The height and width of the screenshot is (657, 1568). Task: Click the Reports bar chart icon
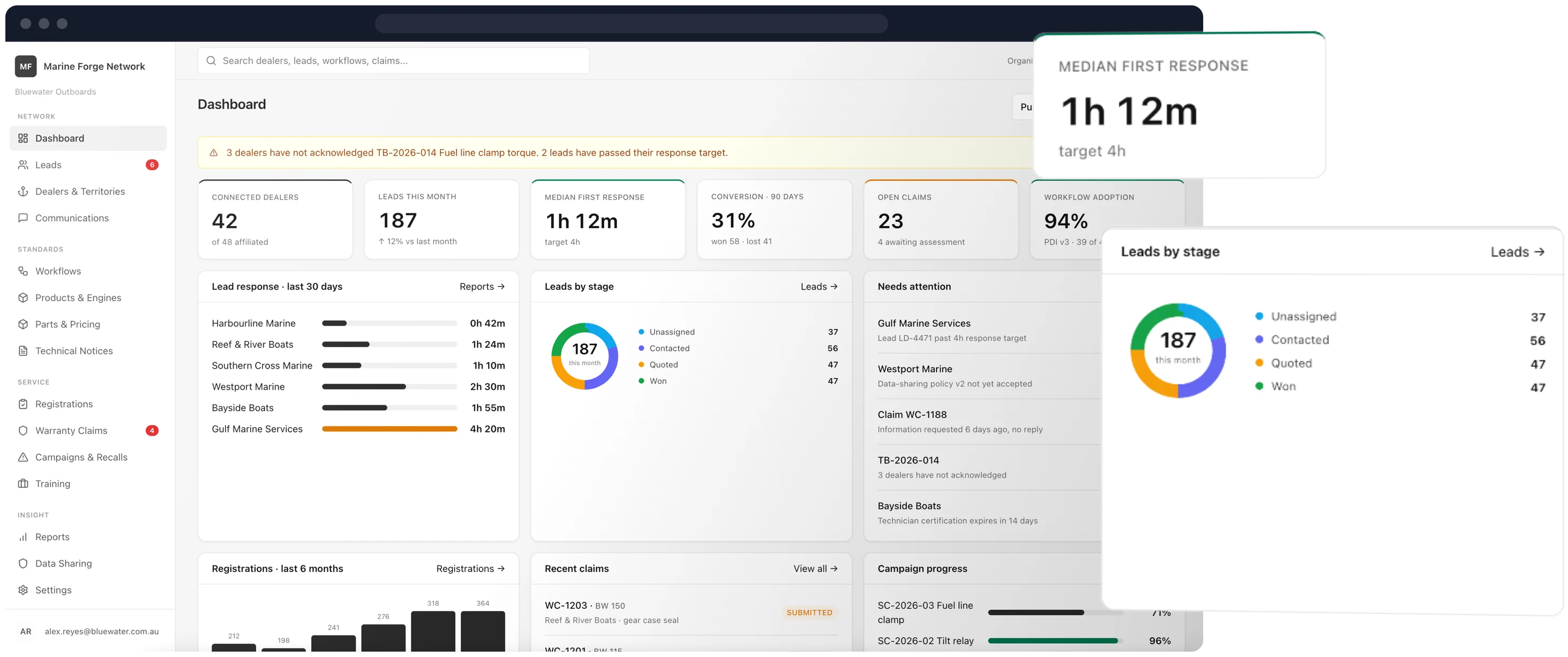click(x=23, y=537)
